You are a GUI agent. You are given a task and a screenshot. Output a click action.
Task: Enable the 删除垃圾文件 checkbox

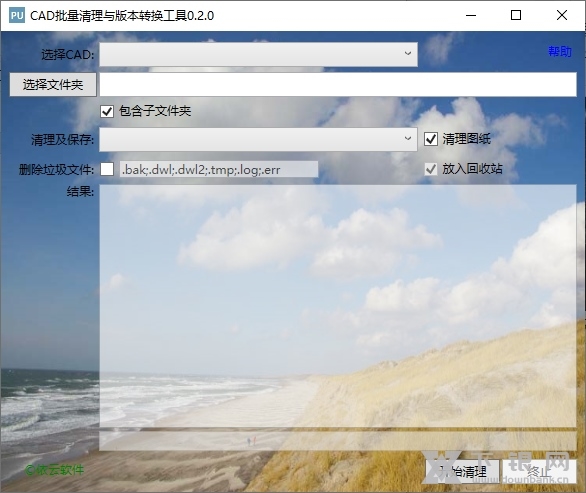coord(107,169)
